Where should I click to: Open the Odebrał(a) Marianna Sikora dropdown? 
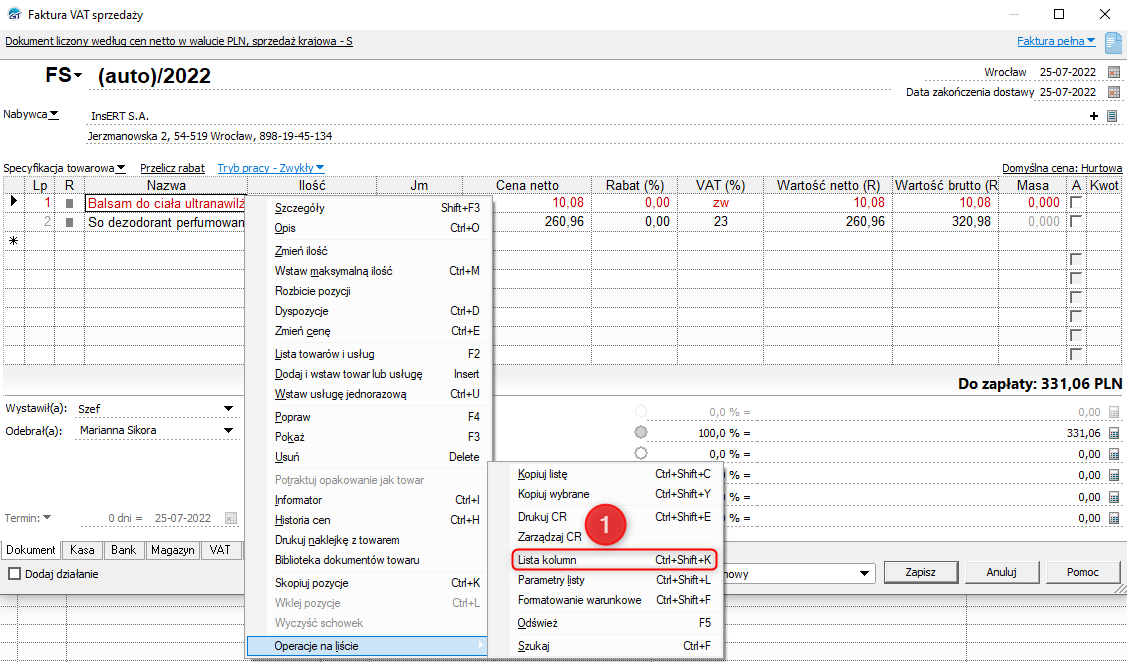coord(228,431)
